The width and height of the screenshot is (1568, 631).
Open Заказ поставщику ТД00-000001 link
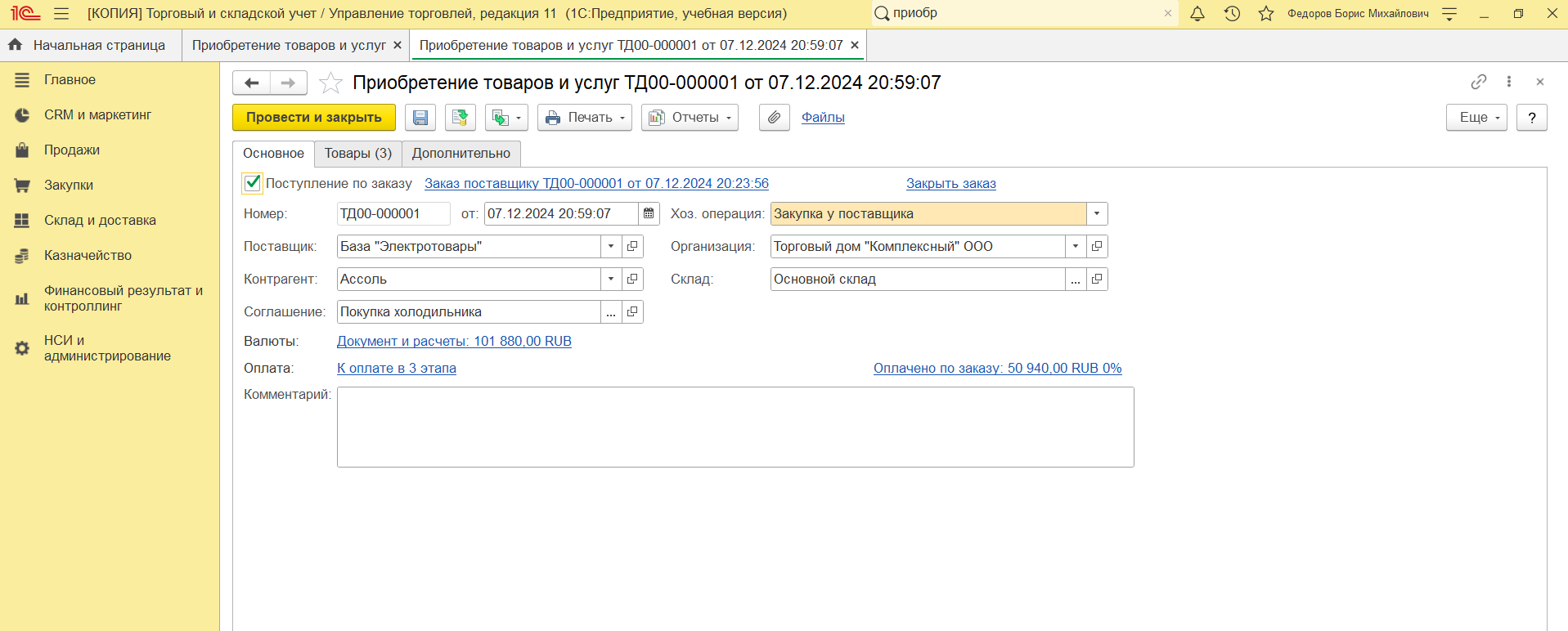tap(596, 184)
